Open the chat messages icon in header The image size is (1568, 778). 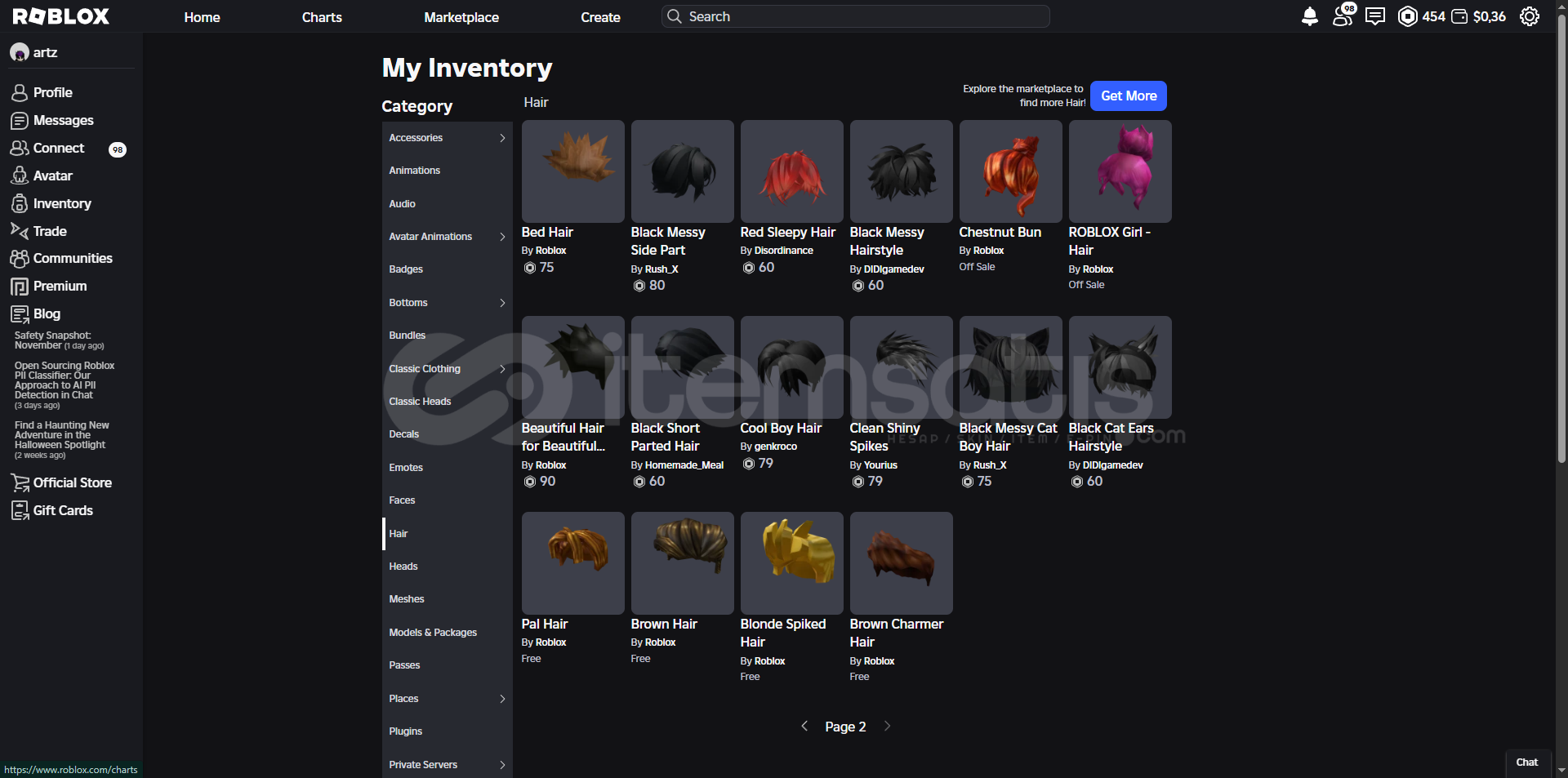click(x=1375, y=16)
